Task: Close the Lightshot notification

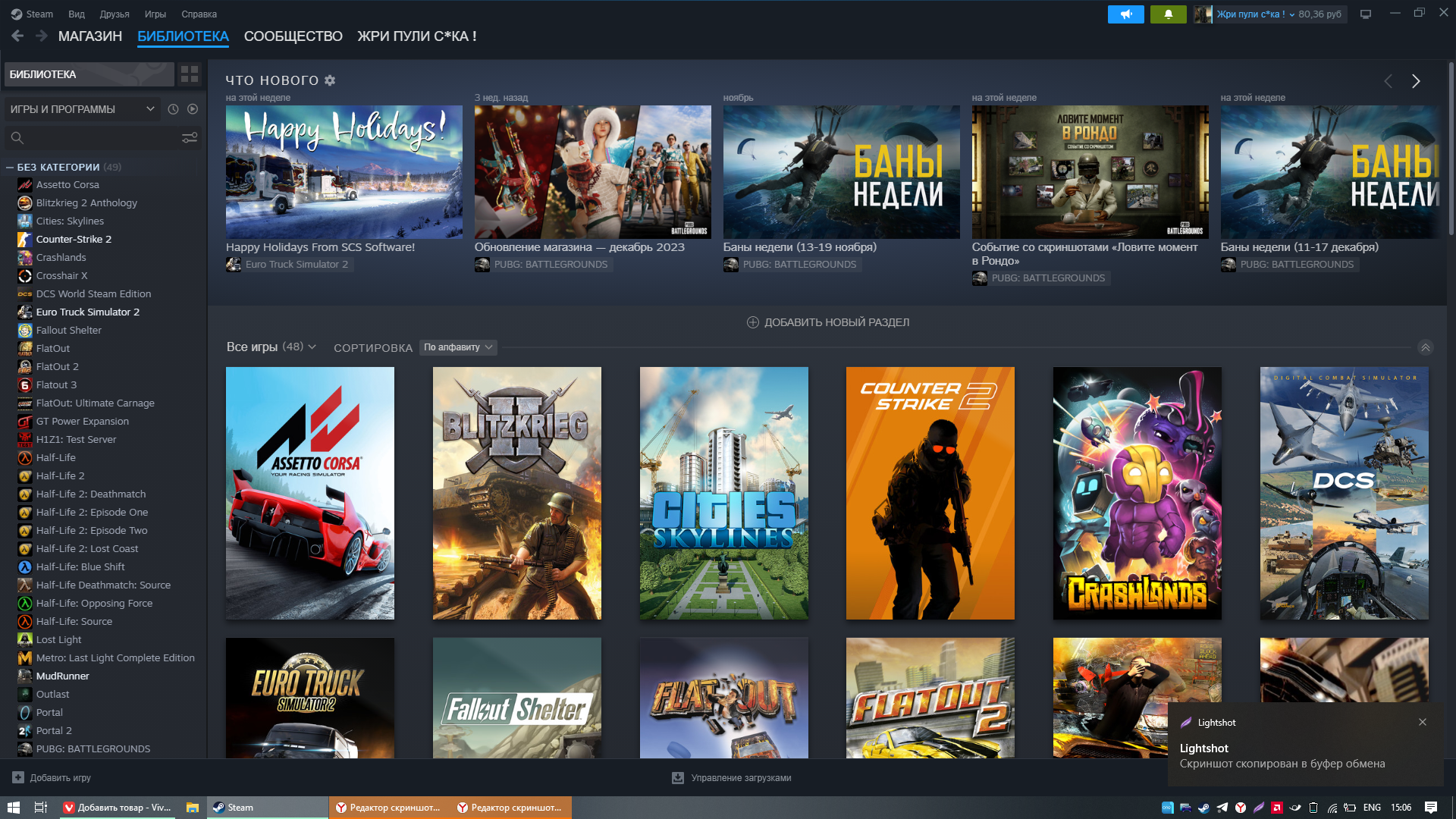Action: click(1423, 723)
